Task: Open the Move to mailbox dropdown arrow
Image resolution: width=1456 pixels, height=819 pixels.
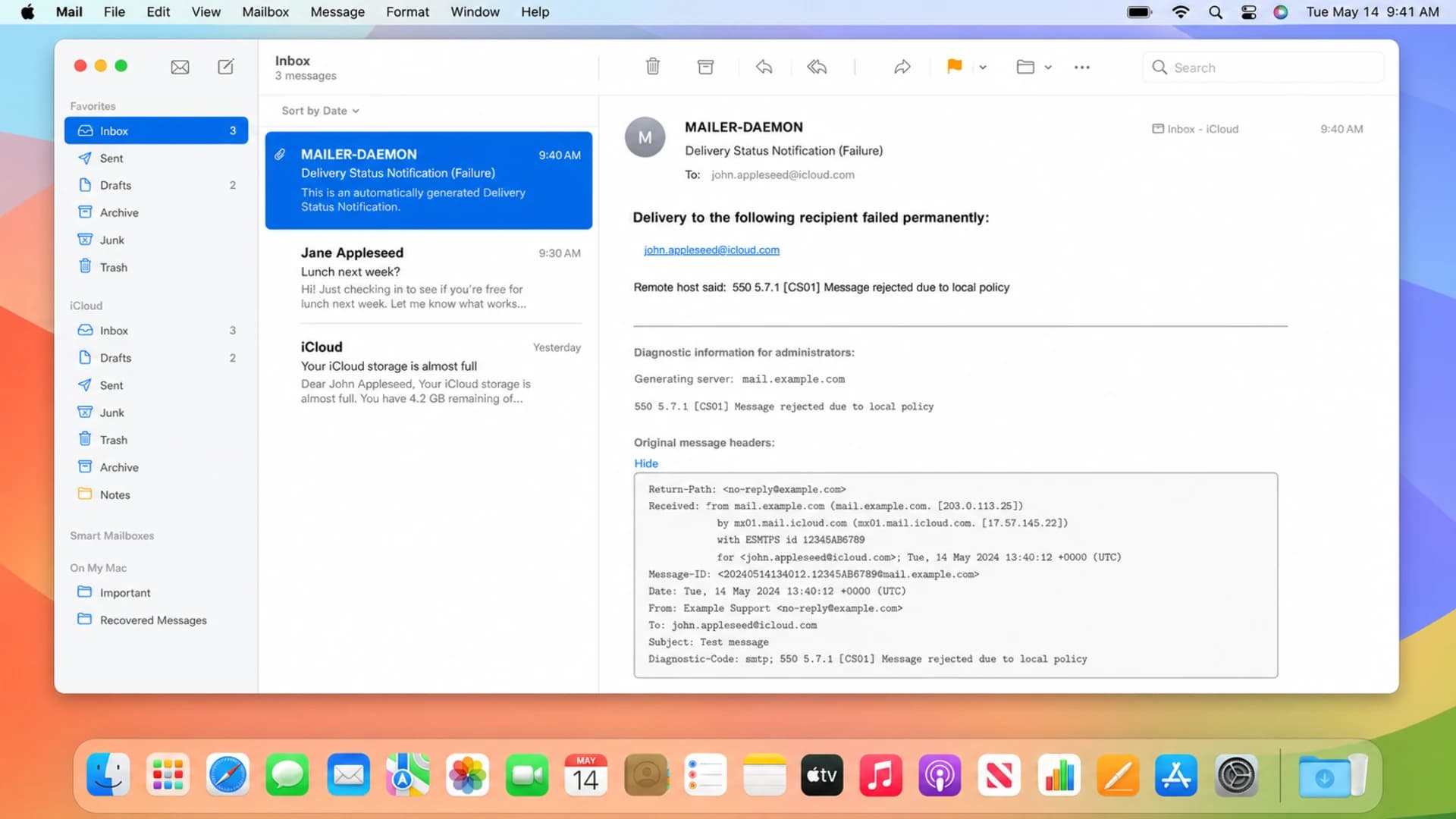Action: (x=1048, y=67)
